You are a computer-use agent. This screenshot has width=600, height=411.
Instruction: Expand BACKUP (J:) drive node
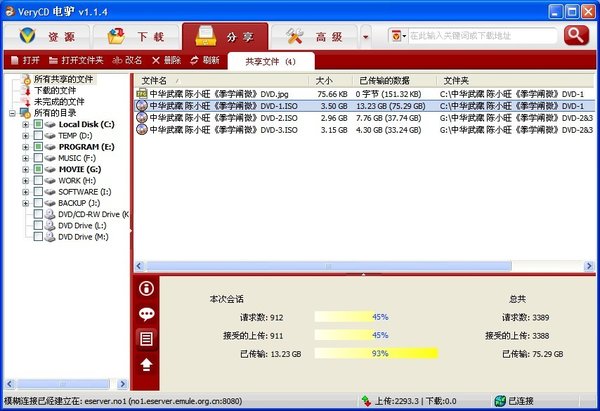(26, 203)
